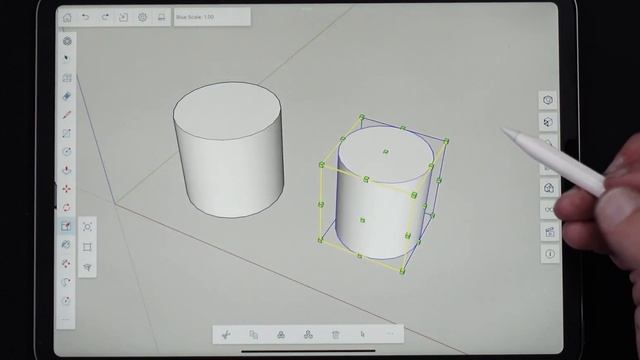
Task: Expand more tools via the left toolbar dots
Action: click(67, 319)
